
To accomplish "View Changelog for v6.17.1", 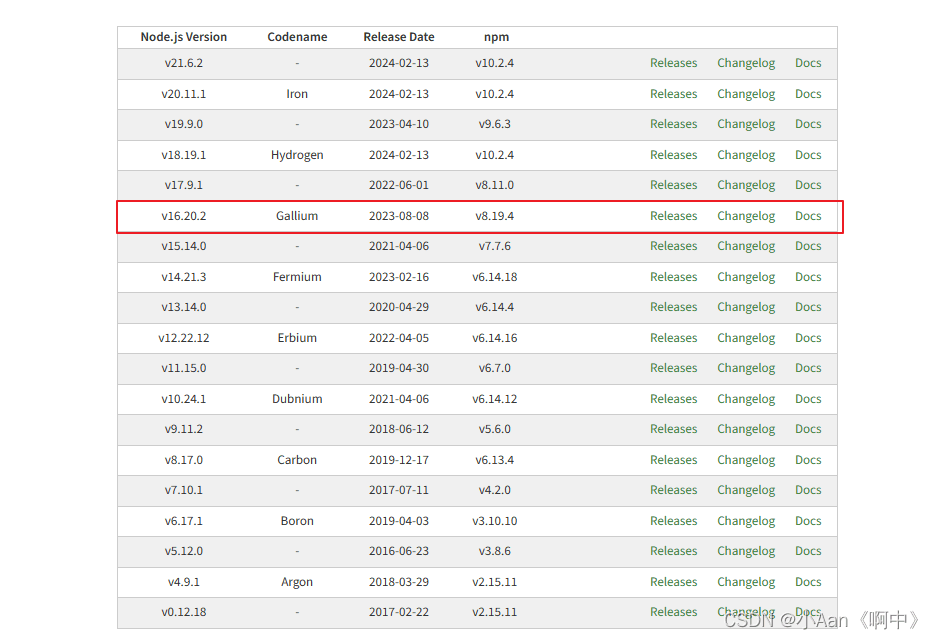I will point(746,521).
